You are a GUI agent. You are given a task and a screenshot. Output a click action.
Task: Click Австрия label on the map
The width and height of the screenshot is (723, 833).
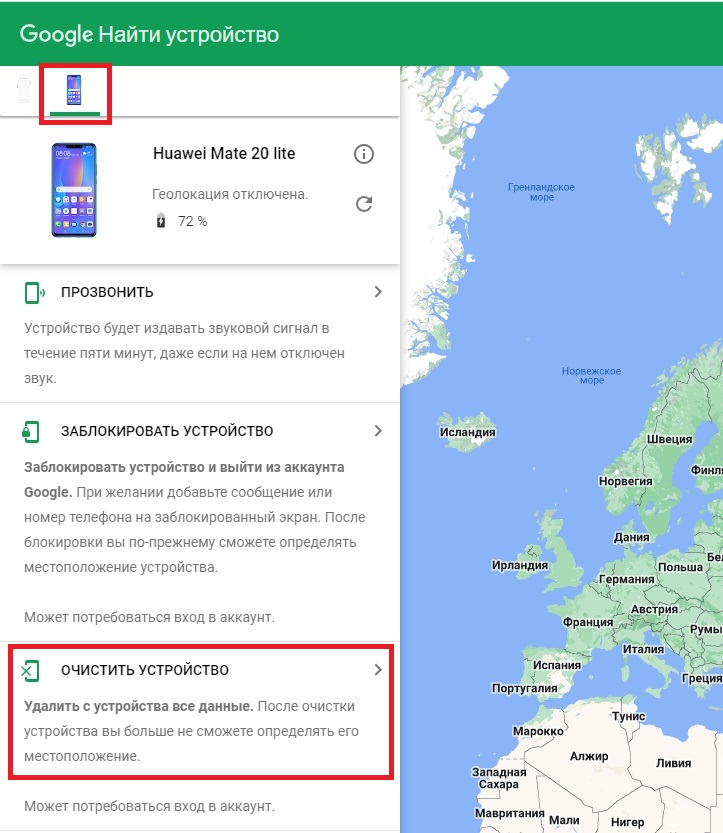tap(654, 609)
